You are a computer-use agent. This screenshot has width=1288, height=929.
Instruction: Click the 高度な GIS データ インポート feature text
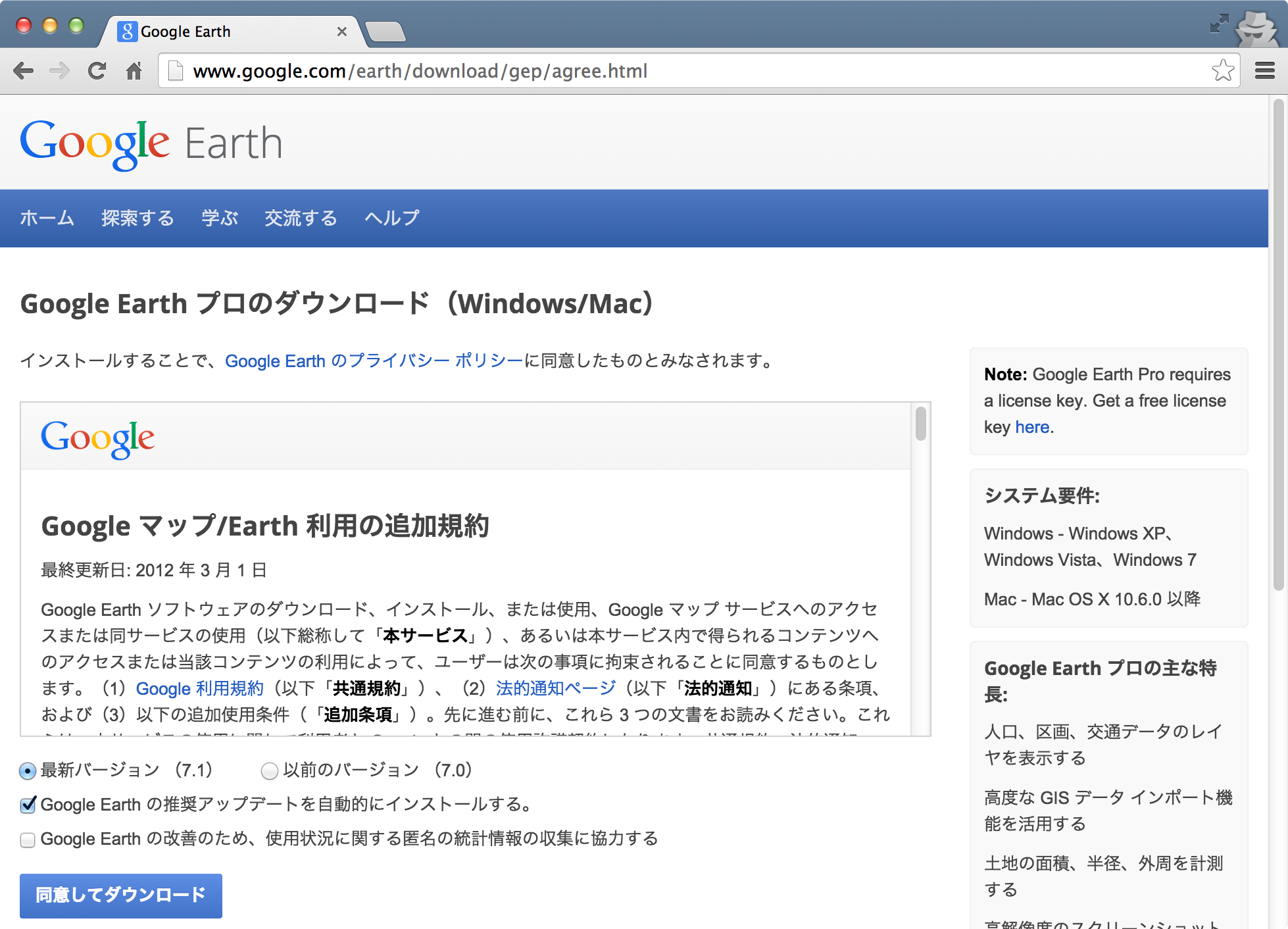(1108, 811)
